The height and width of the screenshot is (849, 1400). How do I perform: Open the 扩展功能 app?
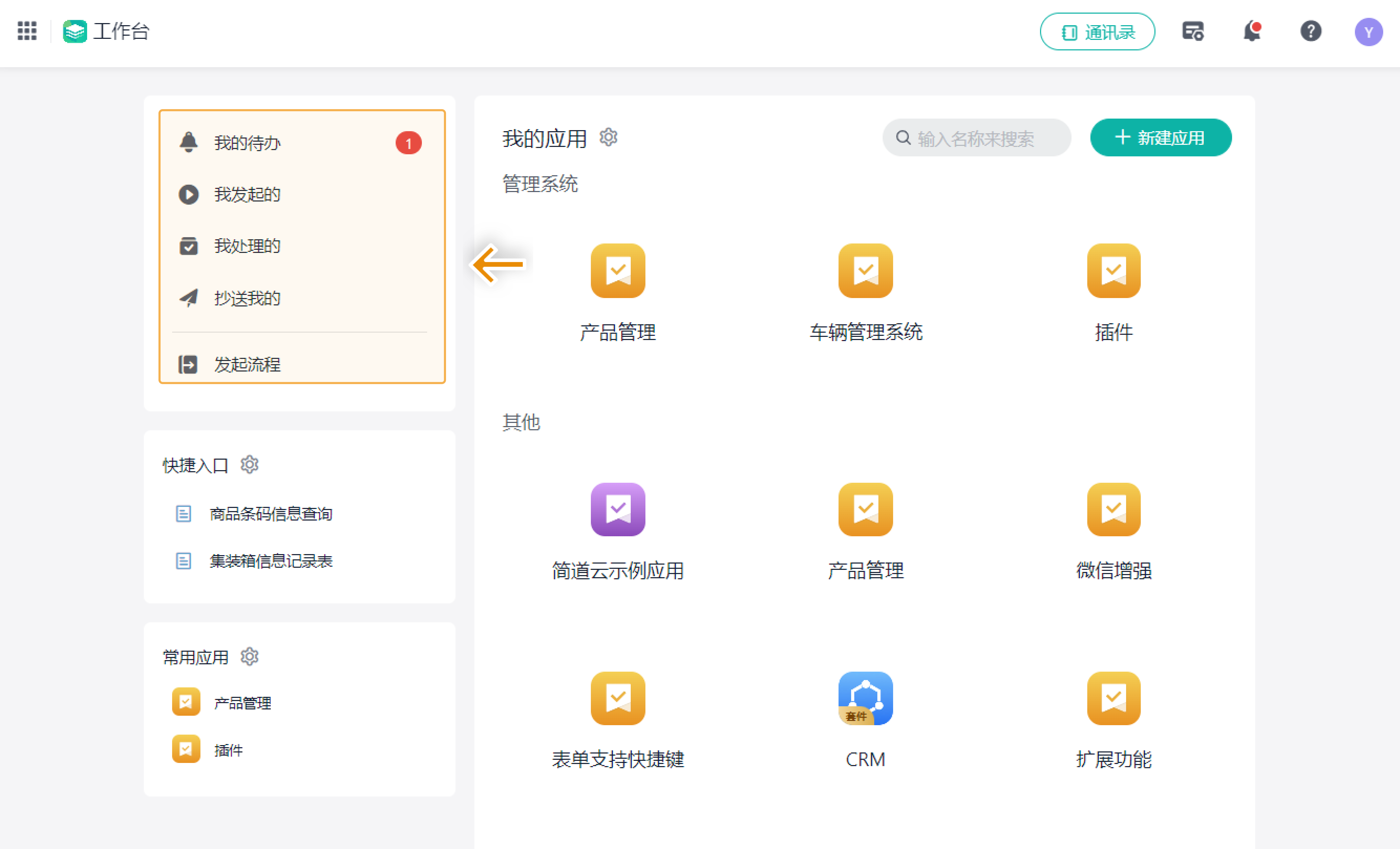(1114, 720)
